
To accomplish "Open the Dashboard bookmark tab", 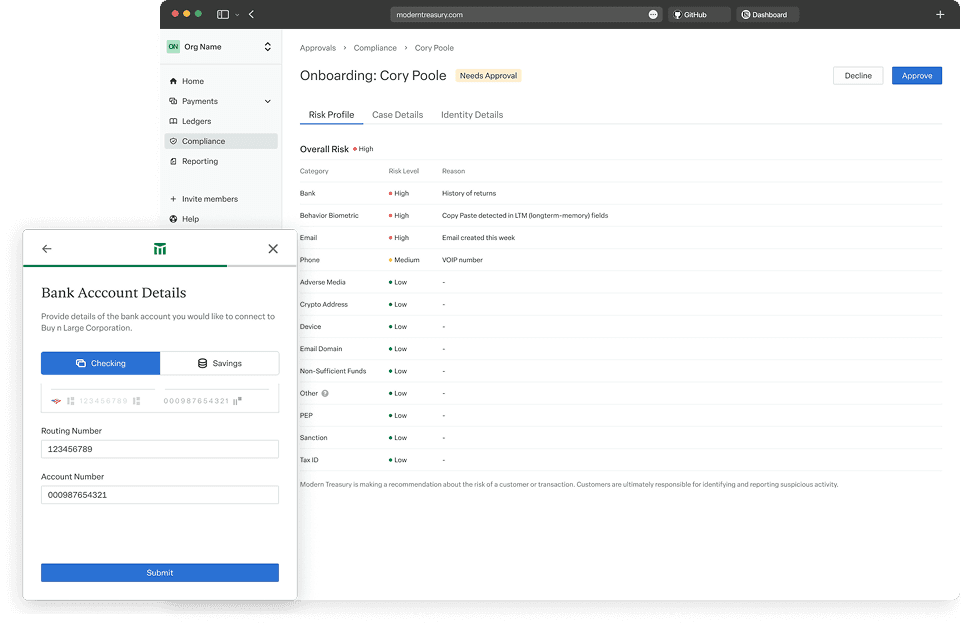I will point(767,14).
